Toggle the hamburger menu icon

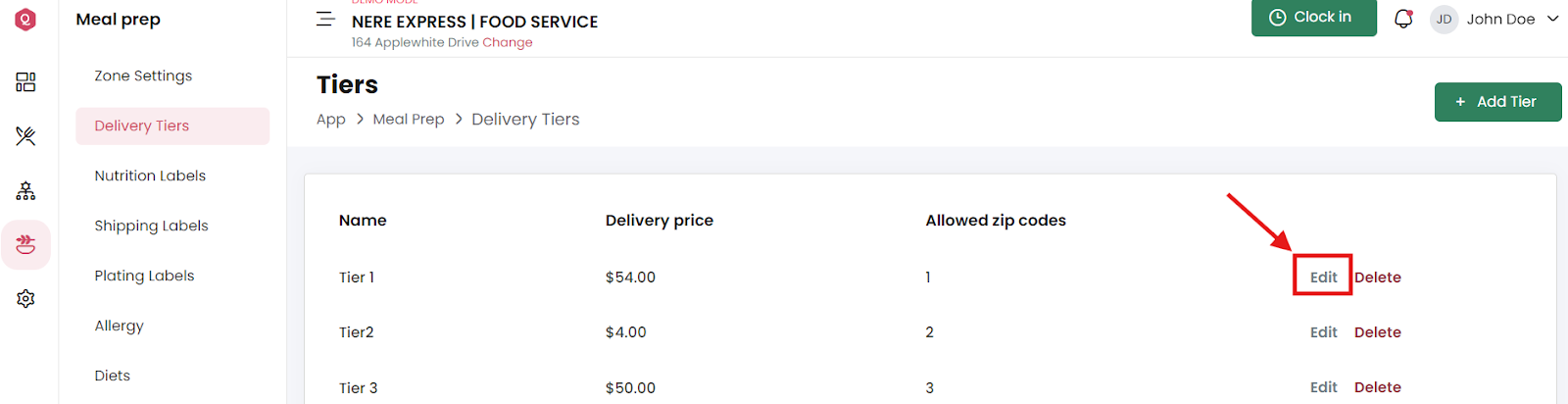(325, 19)
